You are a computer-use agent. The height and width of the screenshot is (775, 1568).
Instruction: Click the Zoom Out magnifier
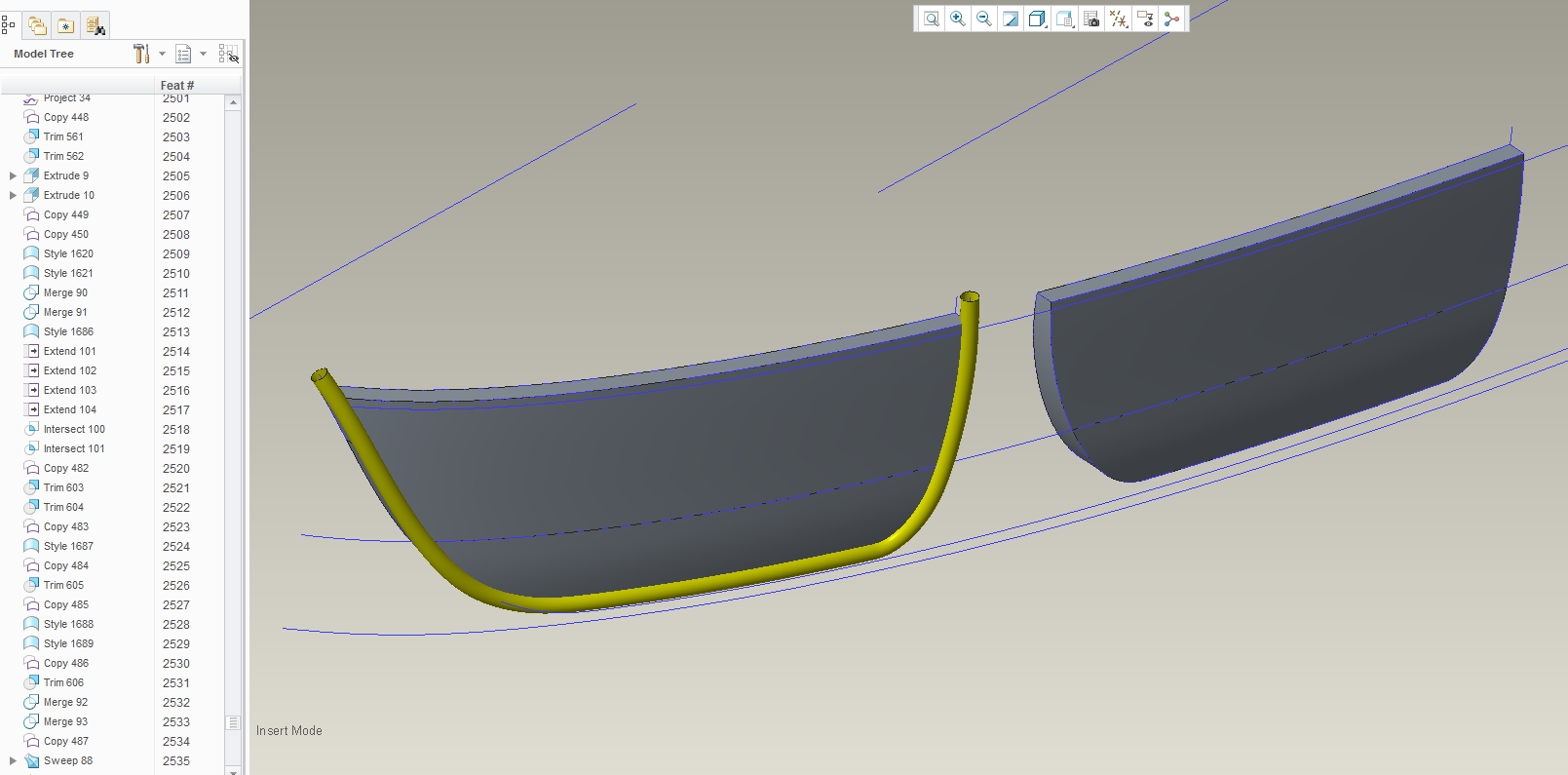coord(984,19)
